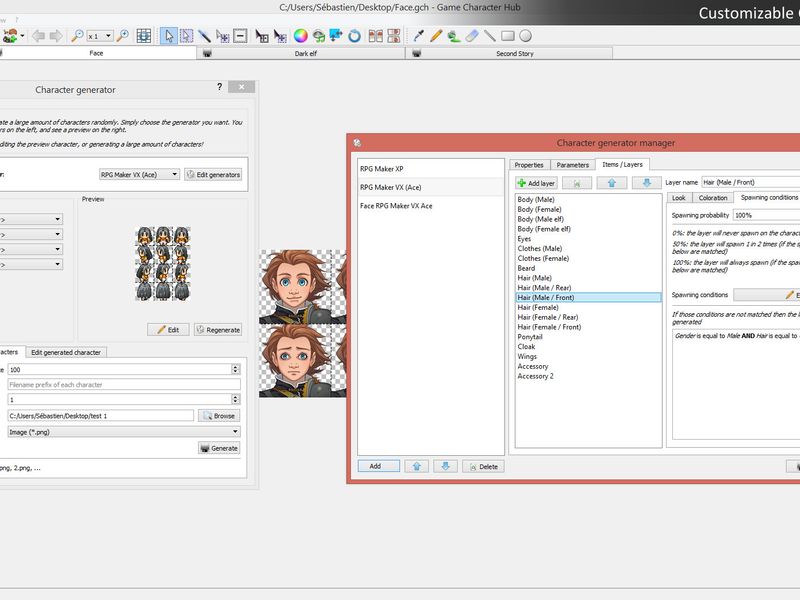Click the back arrow in toolbar
800x600 pixels.
(38, 36)
